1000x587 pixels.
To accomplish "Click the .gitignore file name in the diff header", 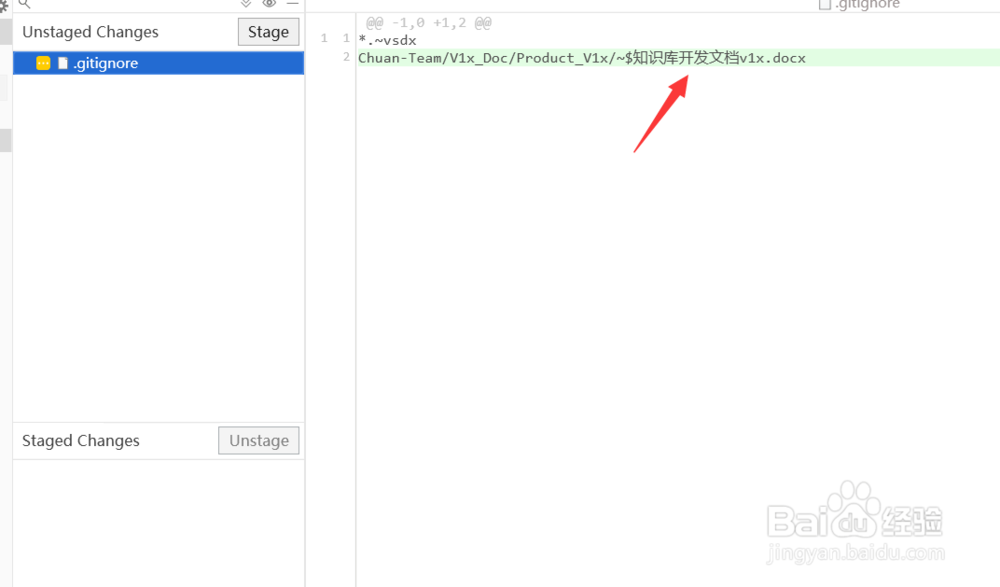I will pos(867,4).
